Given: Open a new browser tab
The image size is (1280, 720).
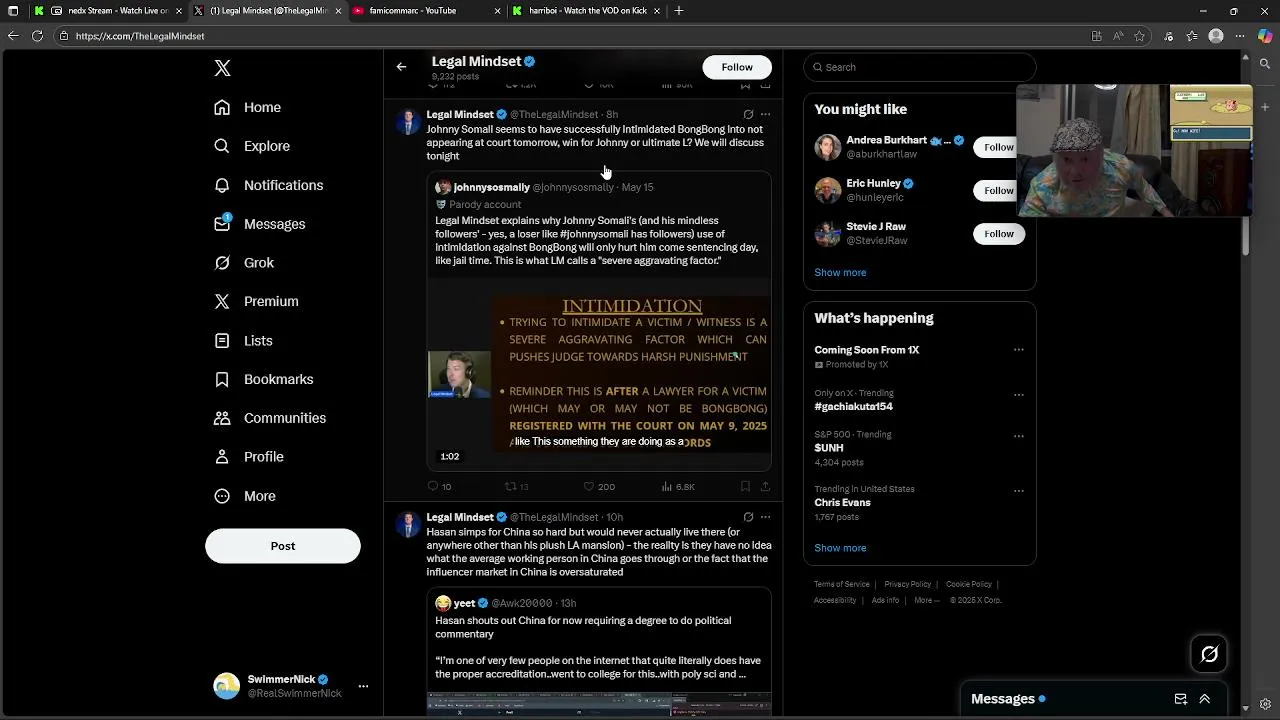Looking at the screenshot, I should point(678,11).
